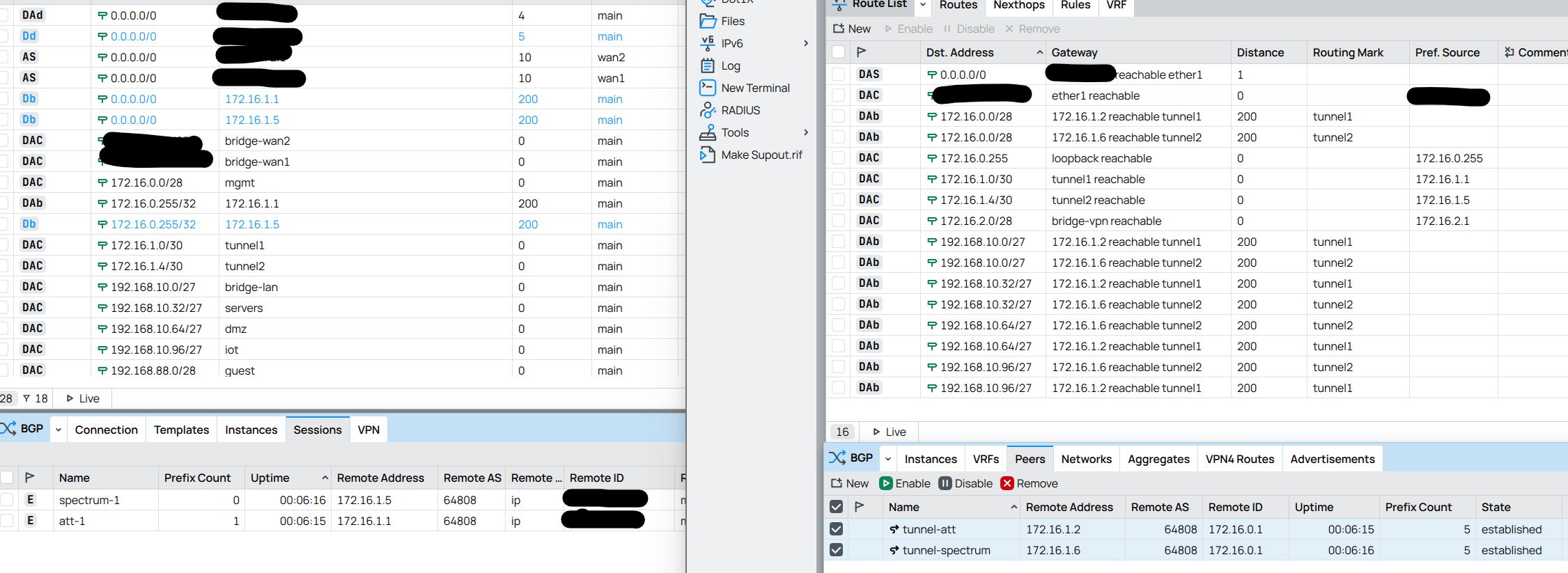Expand the IPv6 submenu chevron
Screen dimensions: 1568x573
pos(806,43)
